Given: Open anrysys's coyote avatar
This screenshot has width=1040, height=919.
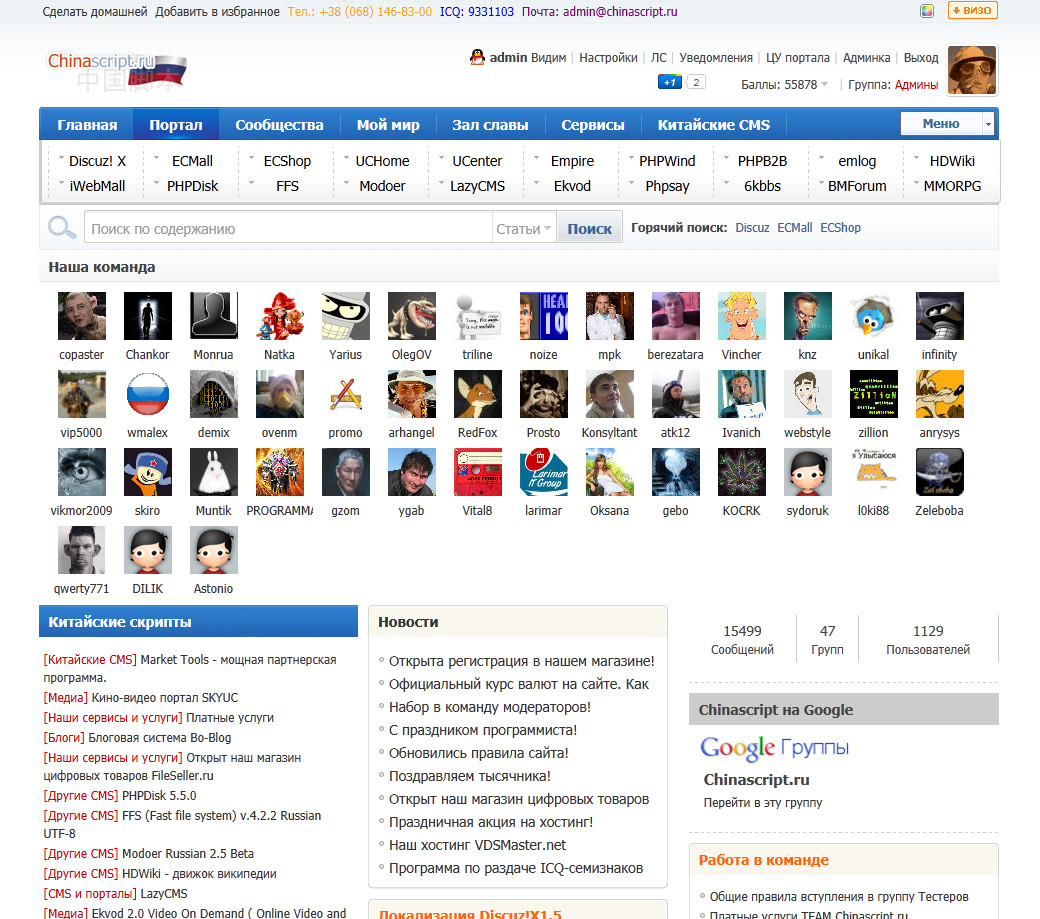Looking at the screenshot, I should pyautogui.click(x=939, y=394).
